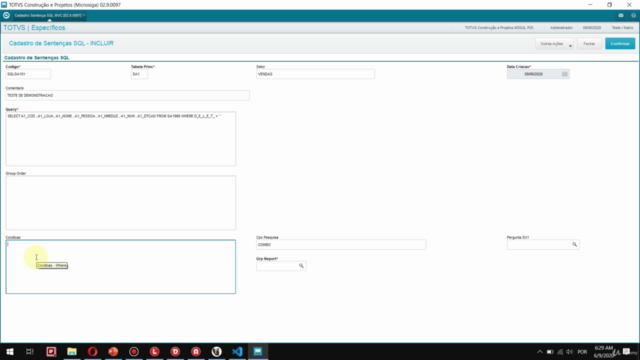Click inside the Condicao text area
Image resolution: width=640 pixels, height=360 pixels.
point(120,267)
